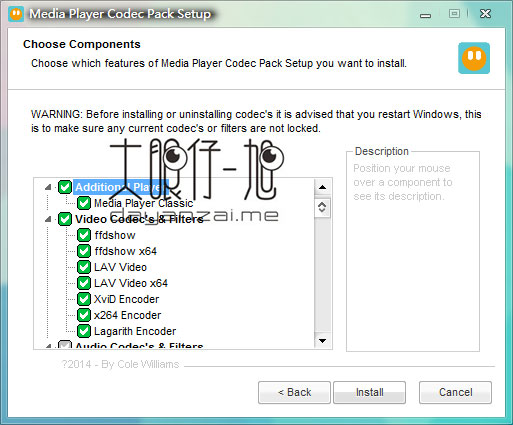513x425 pixels.
Task: Start installation with the Install button
Action: [369, 392]
